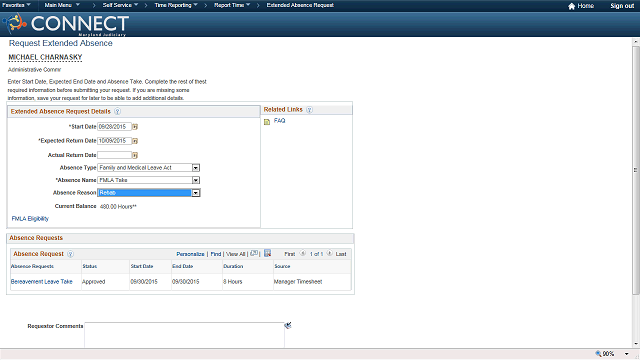640x360 pixels.
Task: Open the Main Menu dropdown
Action: (62, 5)
